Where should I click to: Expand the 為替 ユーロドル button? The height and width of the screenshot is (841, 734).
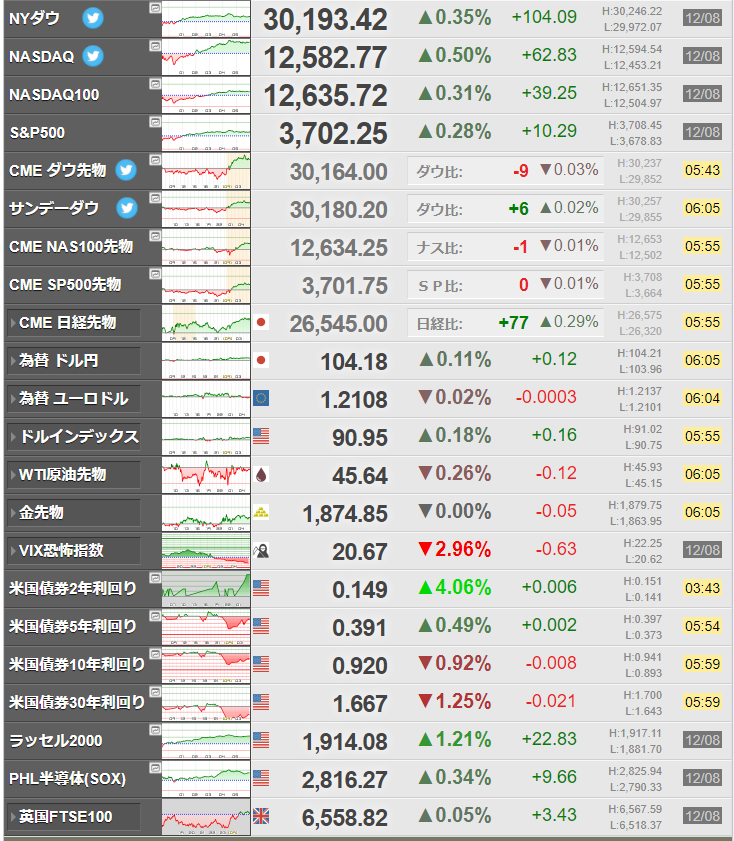pyautogui.click(x=73, y=399)
